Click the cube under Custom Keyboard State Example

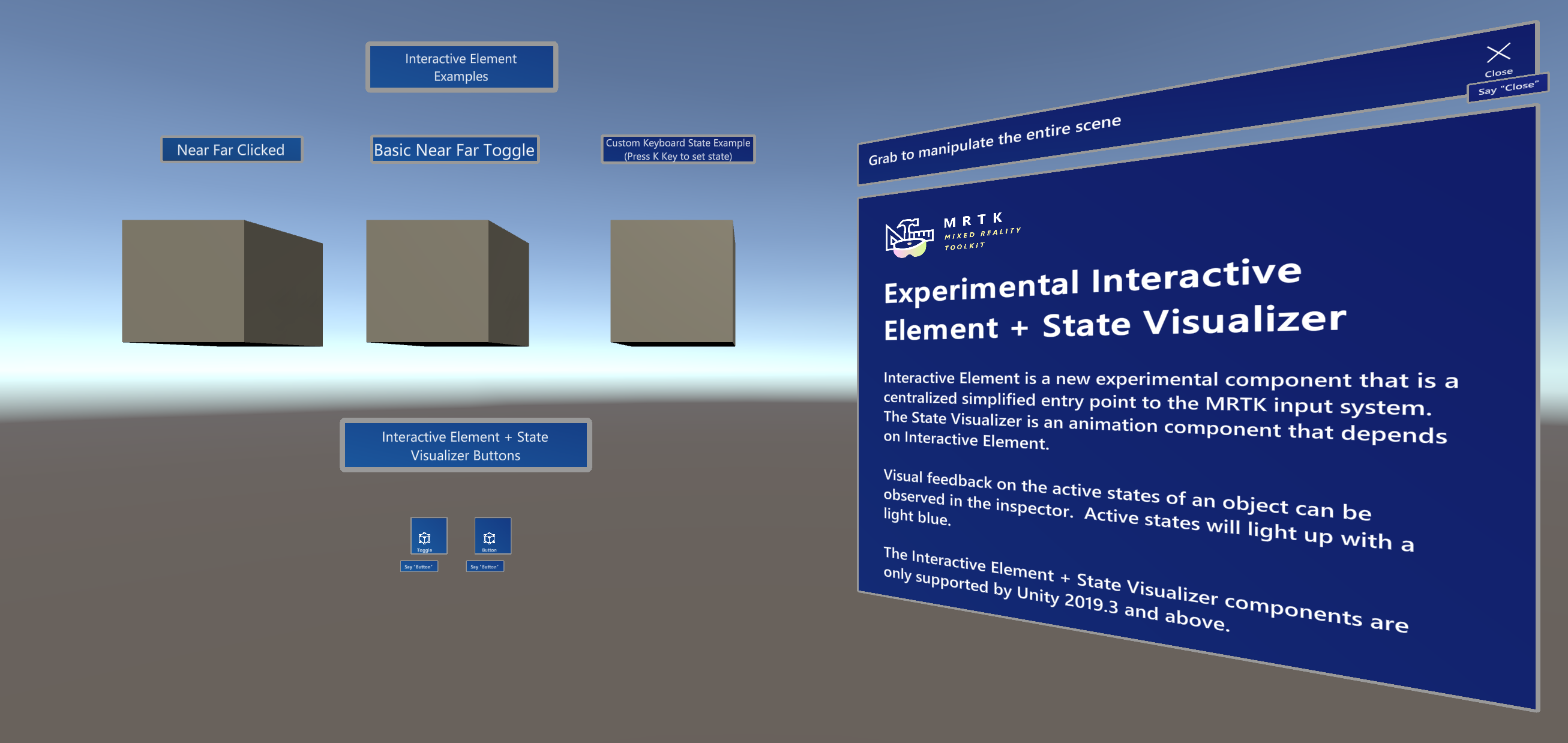pos(673,283)
